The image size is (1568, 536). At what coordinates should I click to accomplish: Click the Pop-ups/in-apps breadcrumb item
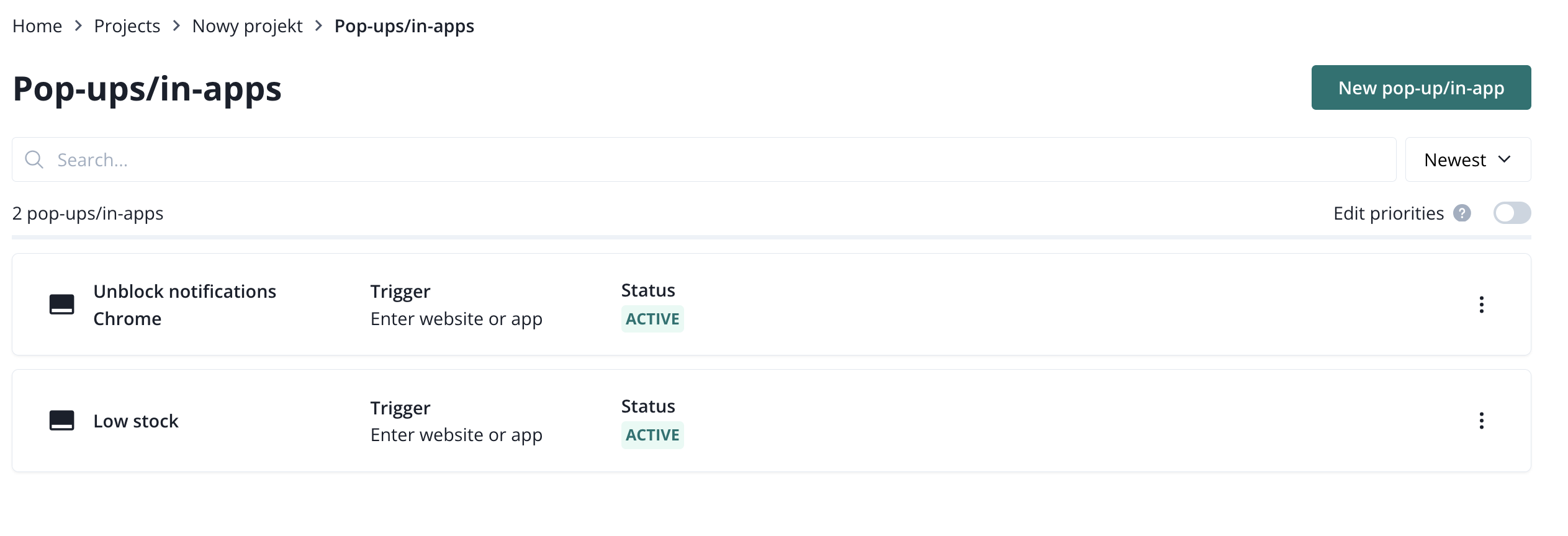[404, 26]
